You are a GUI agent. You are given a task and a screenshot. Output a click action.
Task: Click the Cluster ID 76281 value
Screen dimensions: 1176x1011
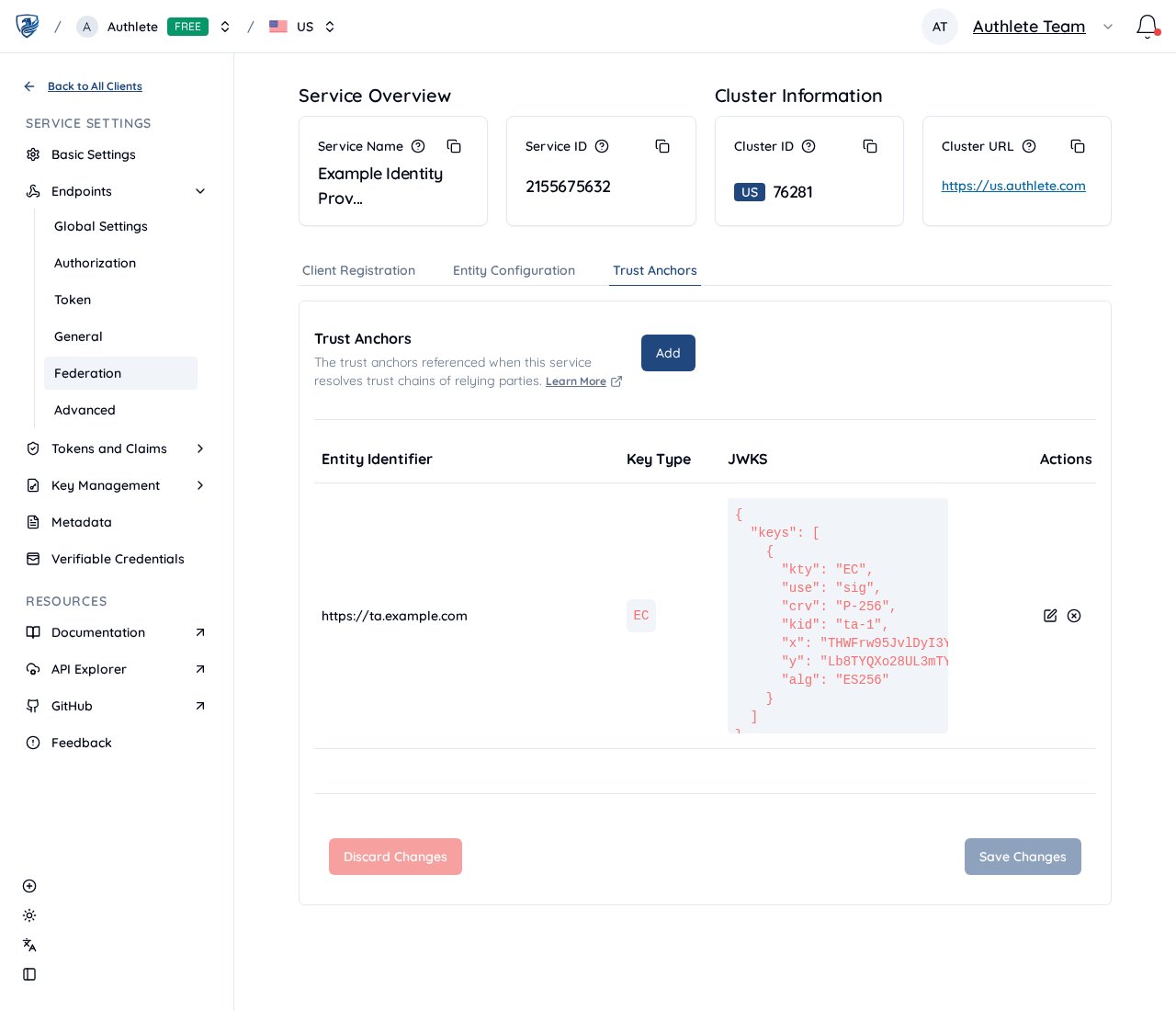(x=793, y=192)
